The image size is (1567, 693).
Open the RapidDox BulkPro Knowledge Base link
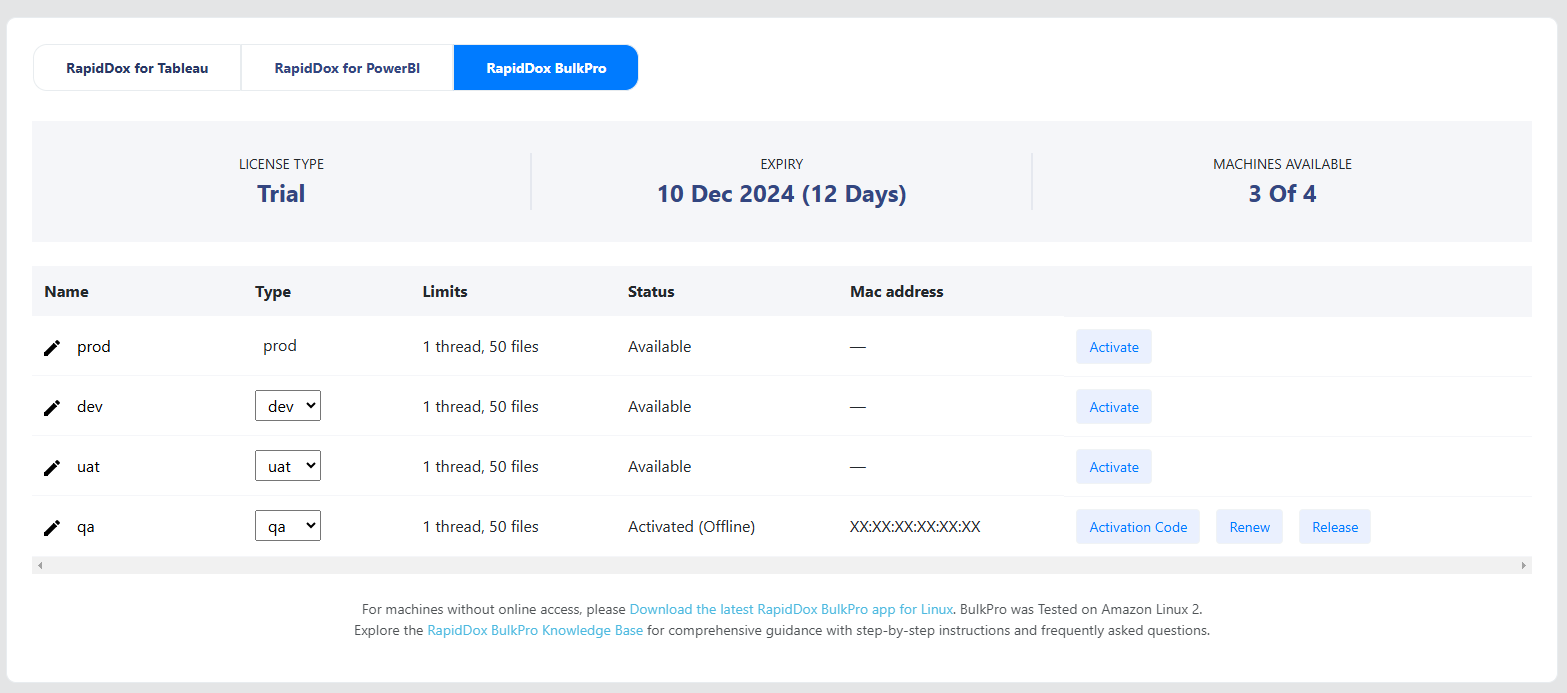click(x=535, y=631)
